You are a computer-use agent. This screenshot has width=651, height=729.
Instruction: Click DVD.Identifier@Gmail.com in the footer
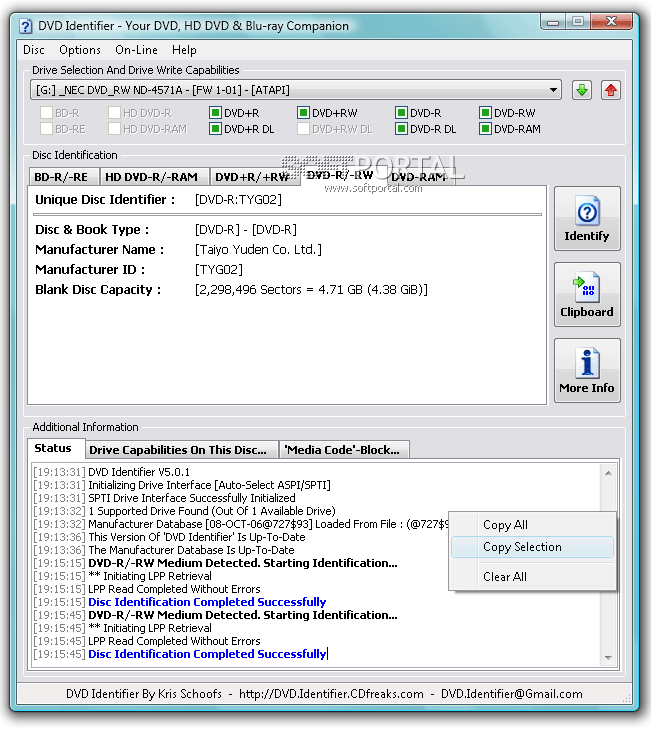pos(512,694)
